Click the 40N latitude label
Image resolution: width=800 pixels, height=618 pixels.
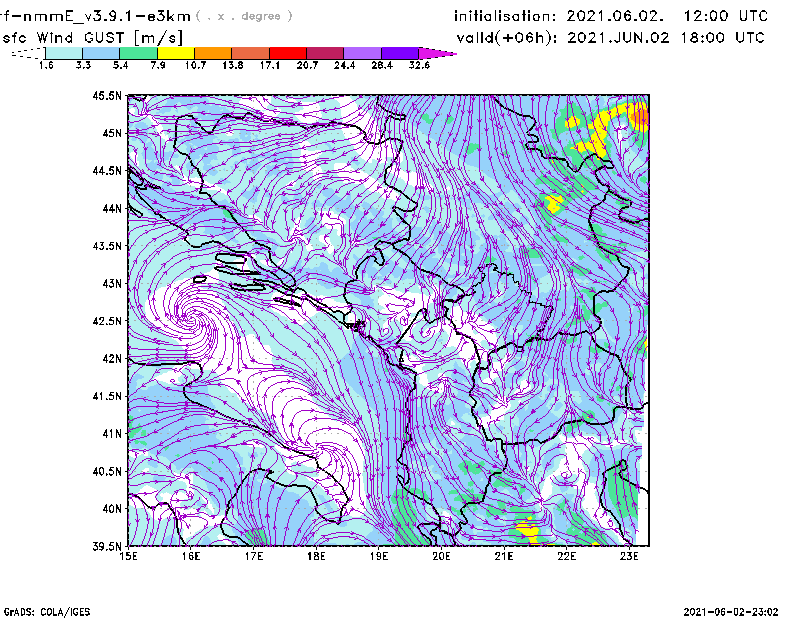[112, 509]
